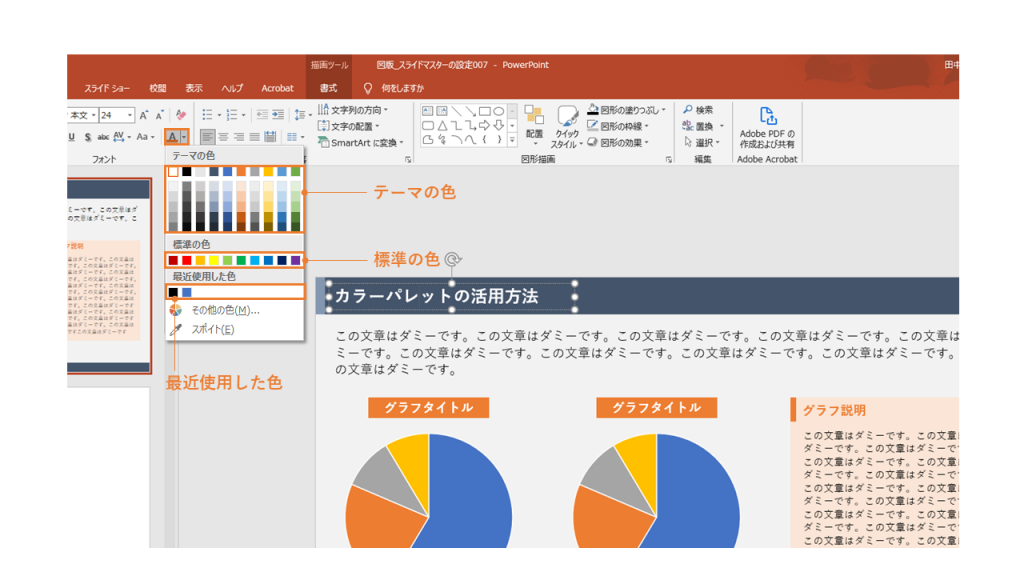Open the SmartArt に変換 dropdown
Viewport: 1024px width, 576px height.
366,142
